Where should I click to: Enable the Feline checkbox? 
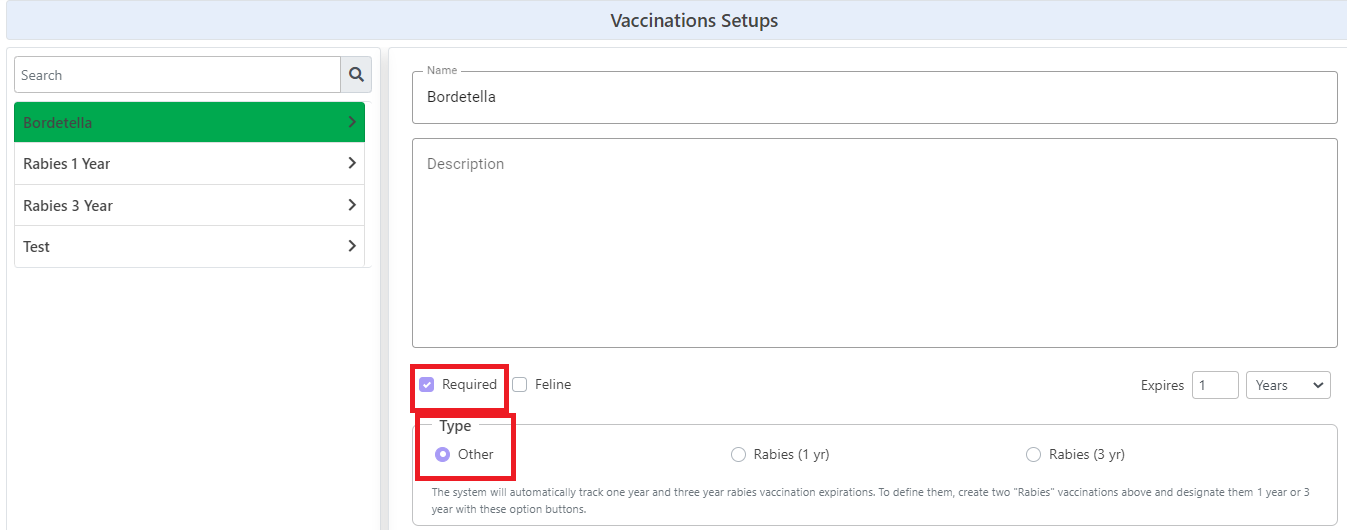tap(520, 384)
